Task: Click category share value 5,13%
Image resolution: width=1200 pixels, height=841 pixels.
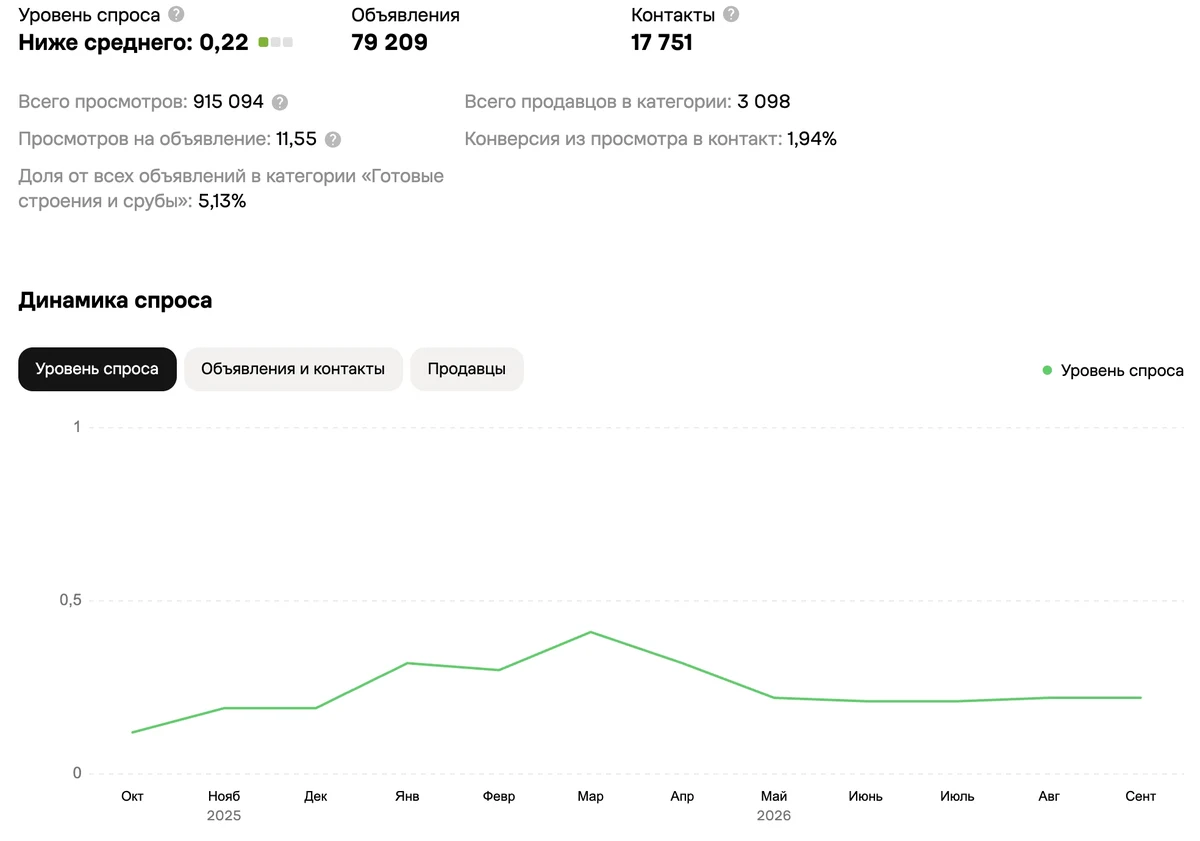Action: point(221,201)
